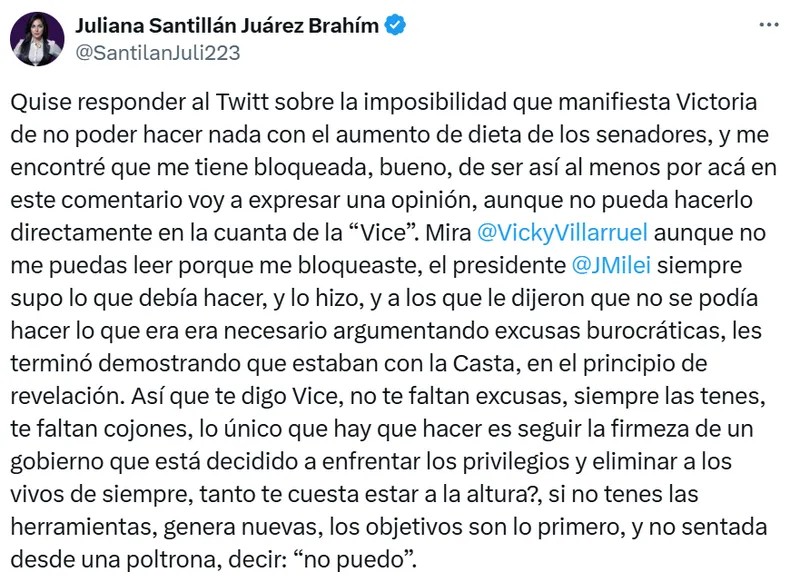Open Juliana Santillán's profile picture
The image size is (790, 582).
(37, 40)
